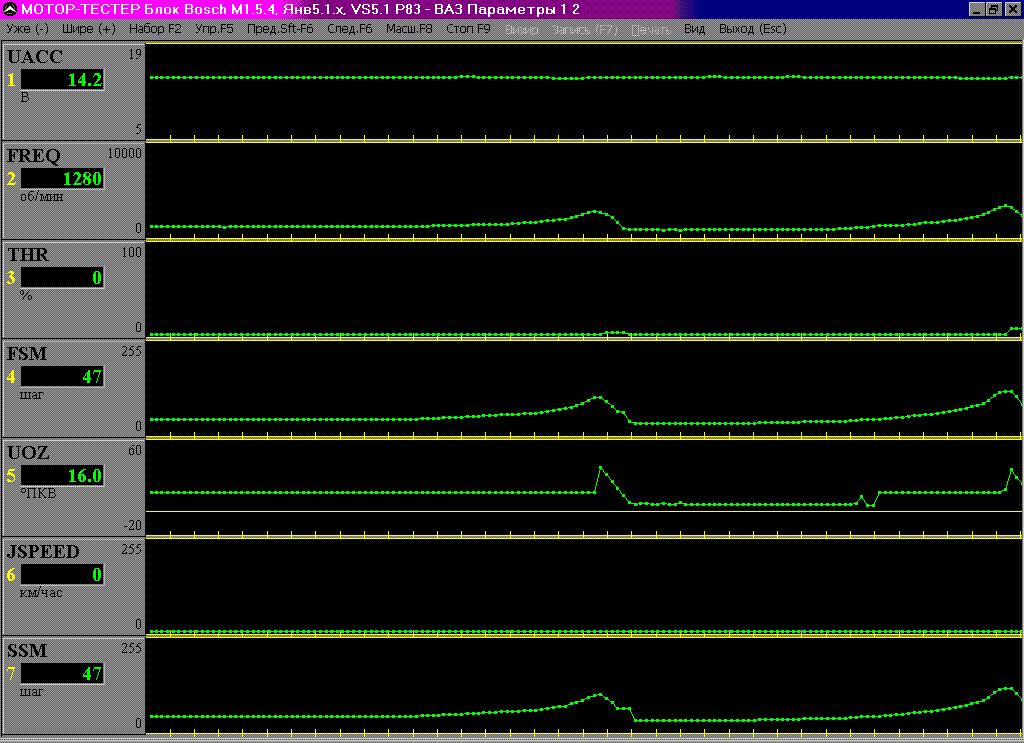1024x743 pixels.
Task: Click the FREQ upper scale value 10000
Action: tap(124, 153)
